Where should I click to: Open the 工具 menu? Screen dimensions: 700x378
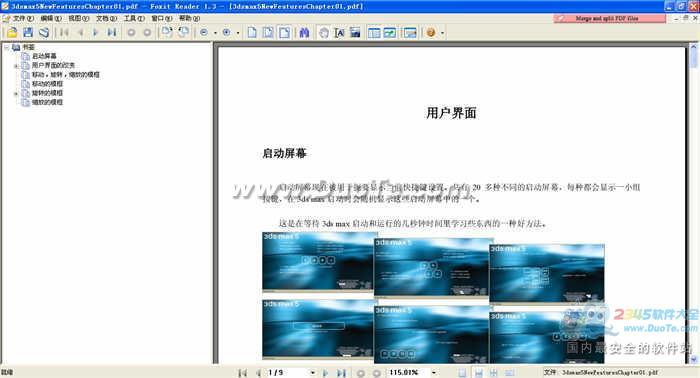134,18
